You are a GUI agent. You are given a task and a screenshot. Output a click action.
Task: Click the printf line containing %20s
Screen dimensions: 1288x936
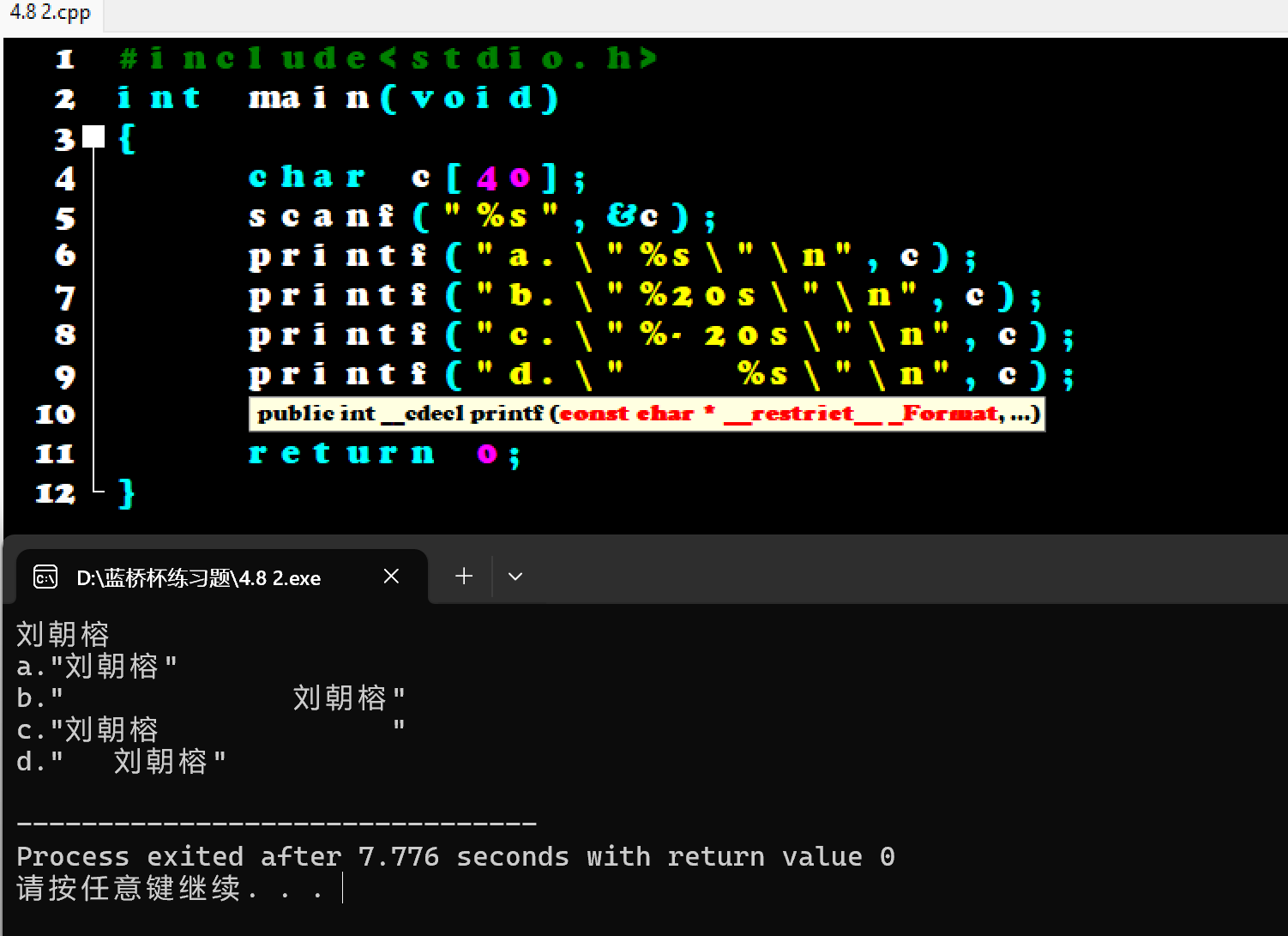click(645, 296)
